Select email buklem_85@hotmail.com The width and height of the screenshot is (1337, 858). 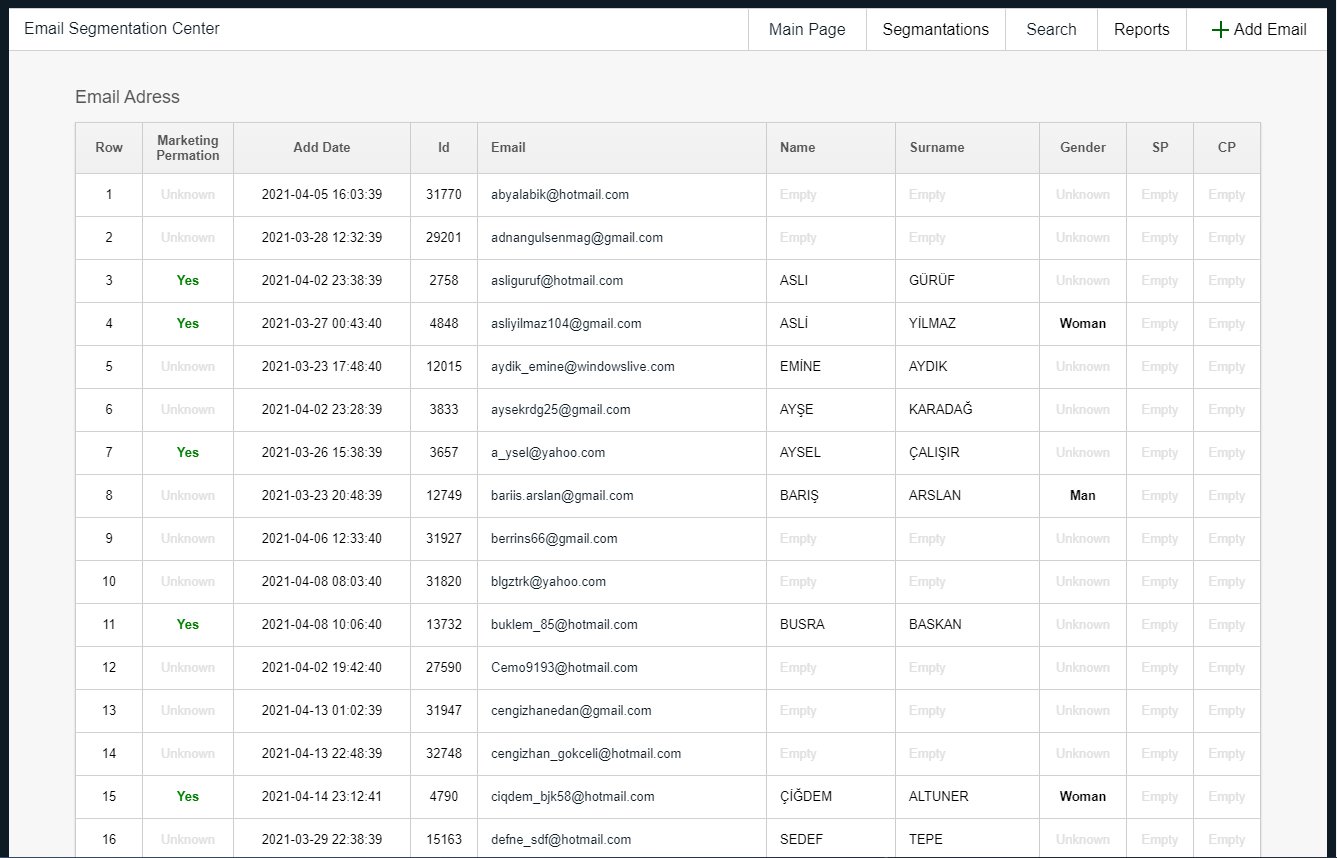click(x=564, y=625)
